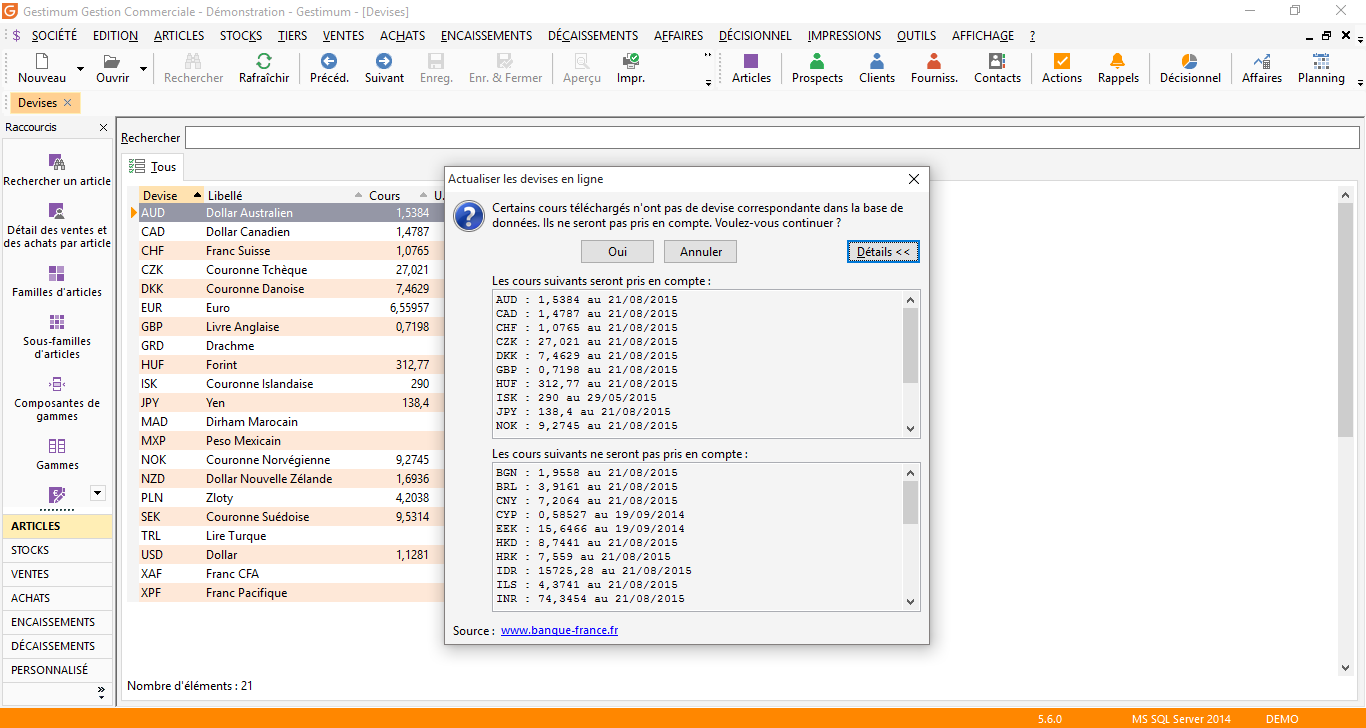Open the OUTILS menu
The height and width of the screenshot is (728, 1366).
917,35
